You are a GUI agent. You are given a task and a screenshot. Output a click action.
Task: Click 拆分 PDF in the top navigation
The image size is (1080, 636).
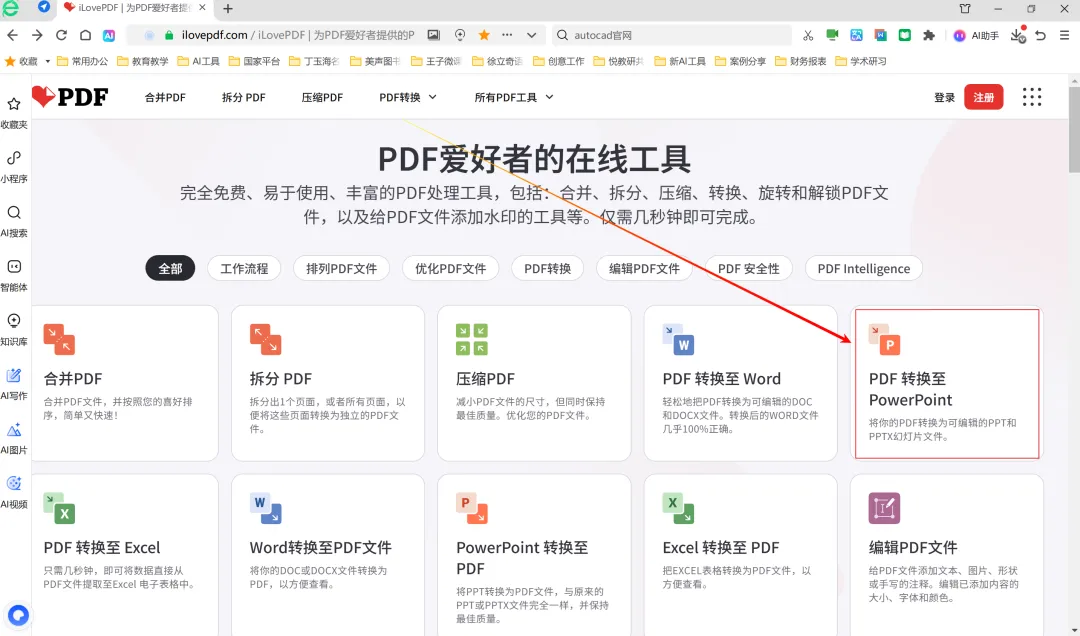(x=244, y=97)
